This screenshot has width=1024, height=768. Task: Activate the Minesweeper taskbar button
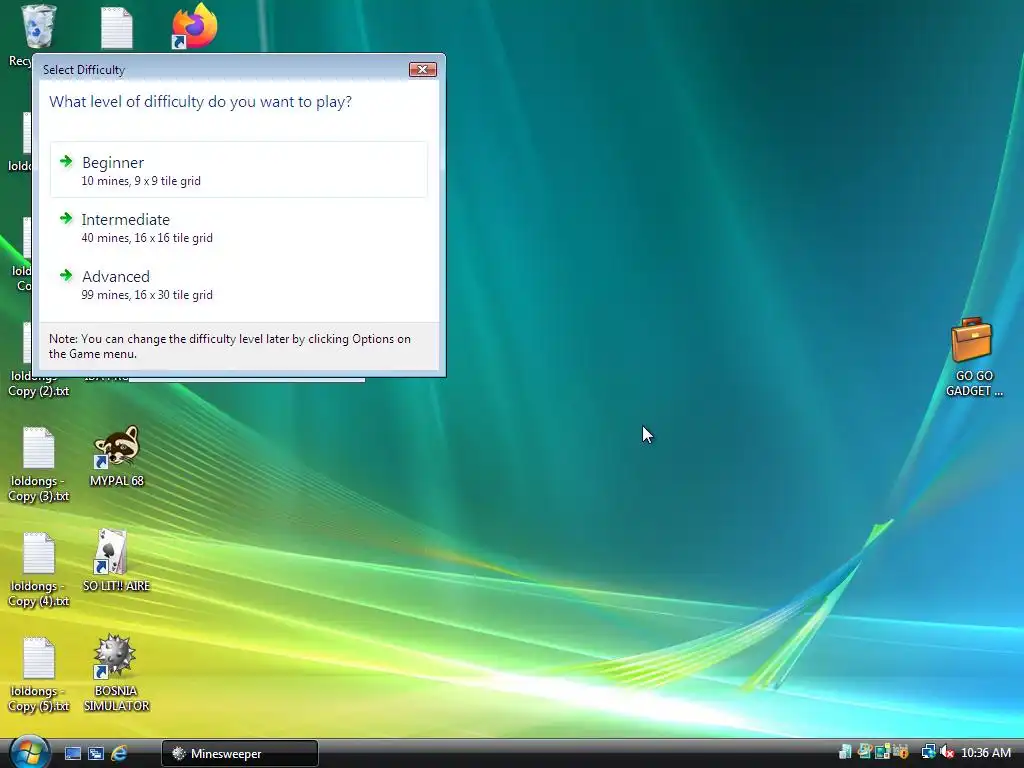click(x=240, y=754)
